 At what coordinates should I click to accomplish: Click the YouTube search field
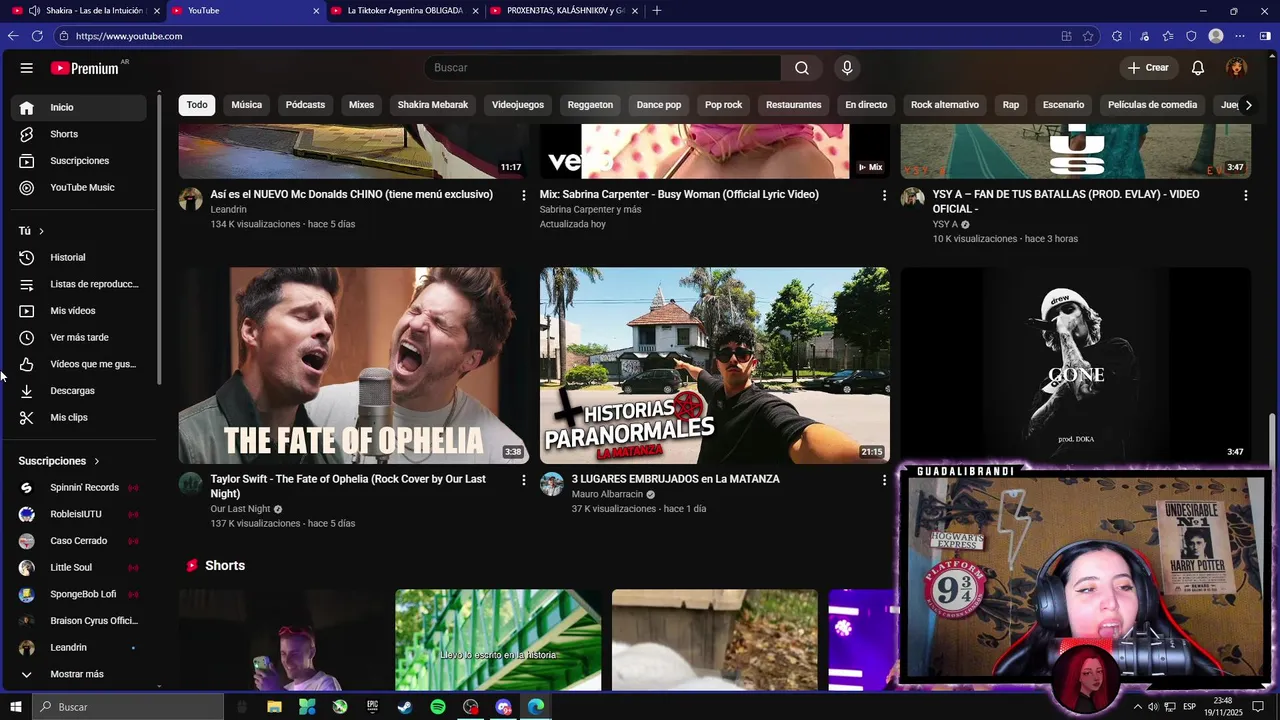coord(603,68)
